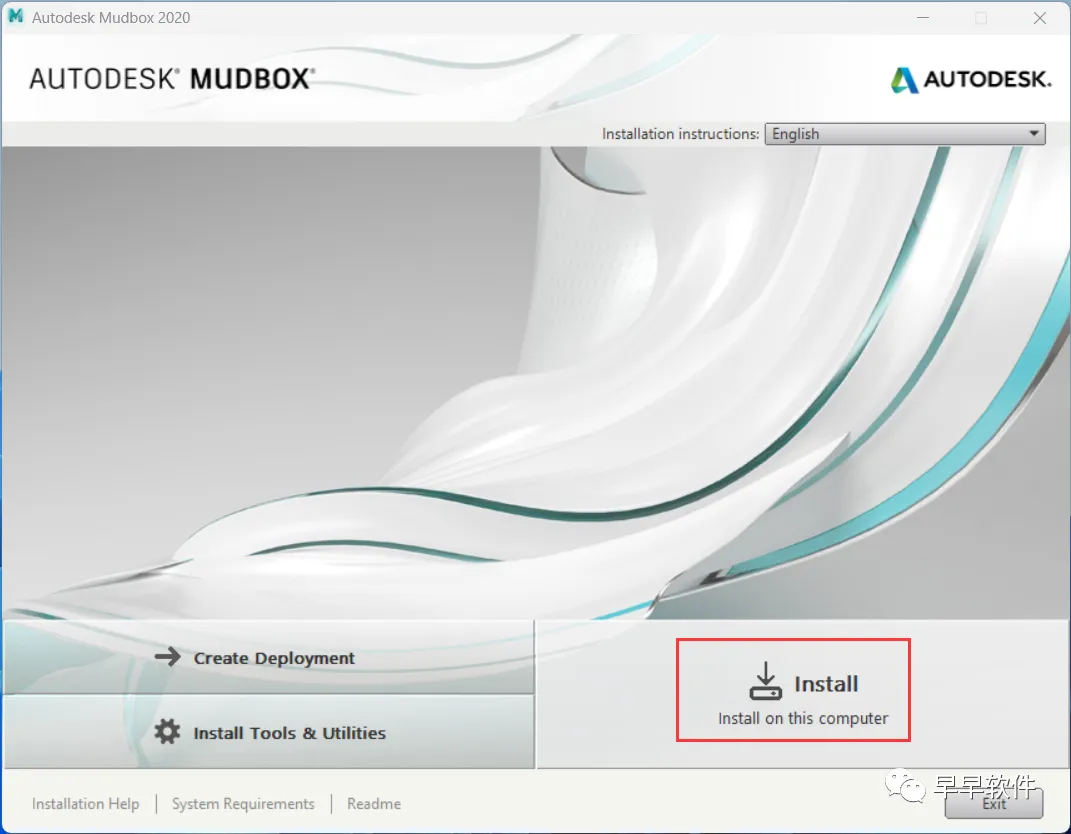Click the Exit button
The image size is (1071, 834).
coord(994,804)
